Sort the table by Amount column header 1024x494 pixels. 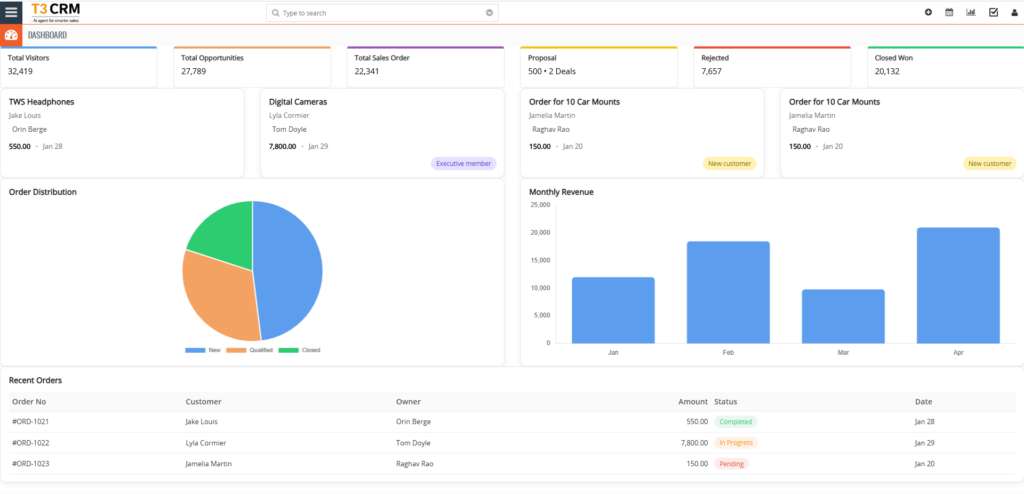click(x=692, y=401)
